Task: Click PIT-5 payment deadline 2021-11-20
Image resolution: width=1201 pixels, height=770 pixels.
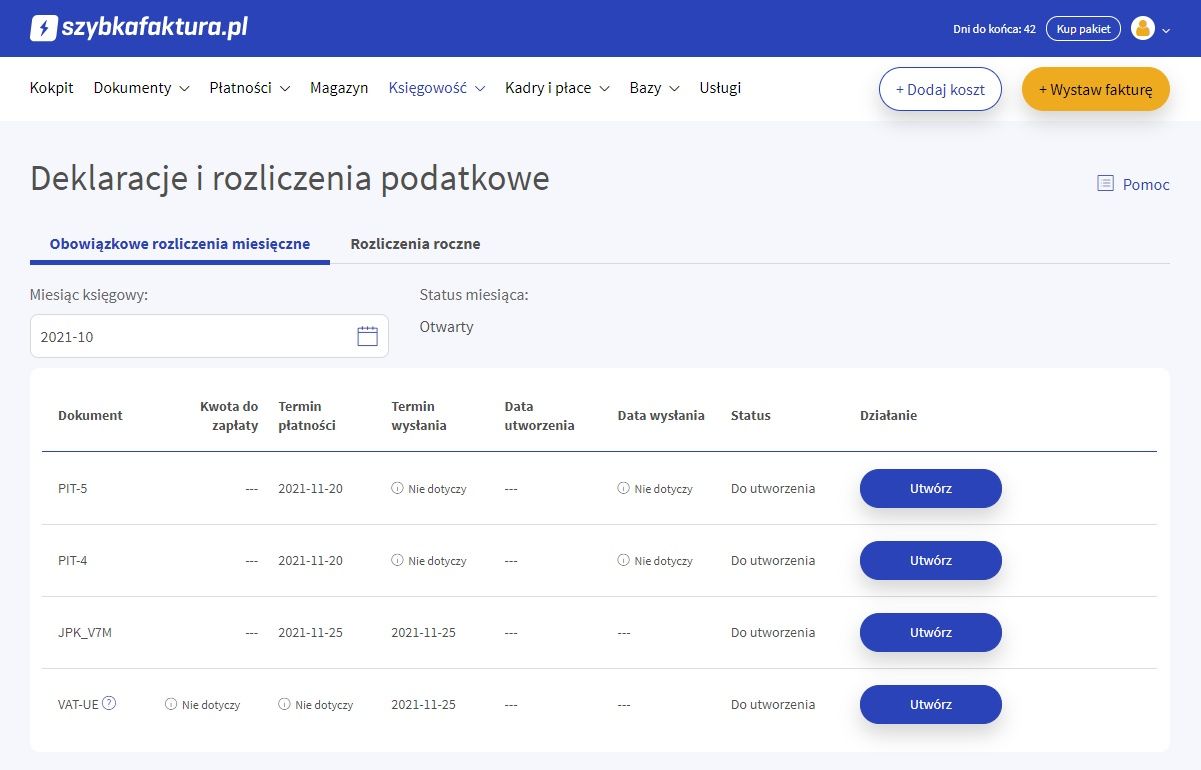Action: 310,489
